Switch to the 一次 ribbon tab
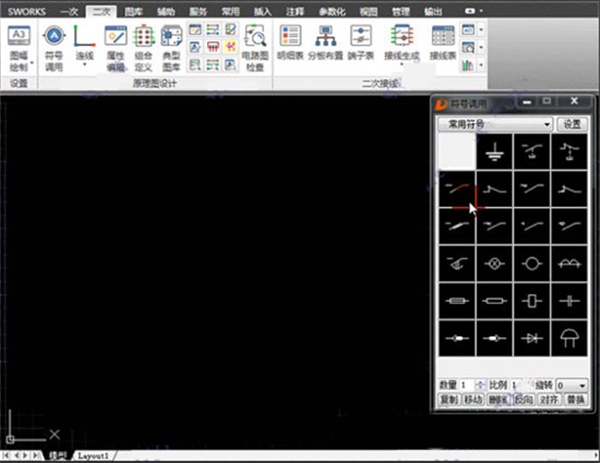This screenshot has height=463, width=600. [69, 10]
